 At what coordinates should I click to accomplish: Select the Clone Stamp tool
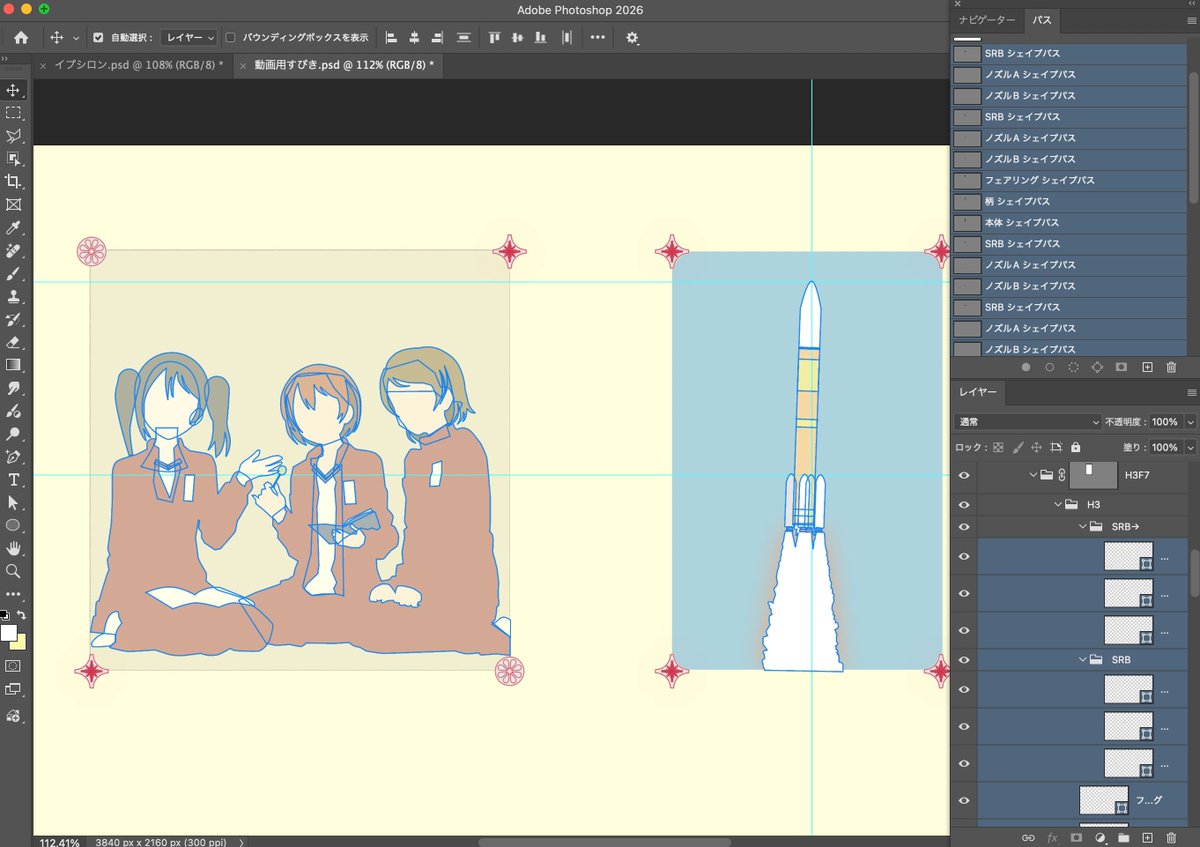pyautogui.click(x=13, y=296)
